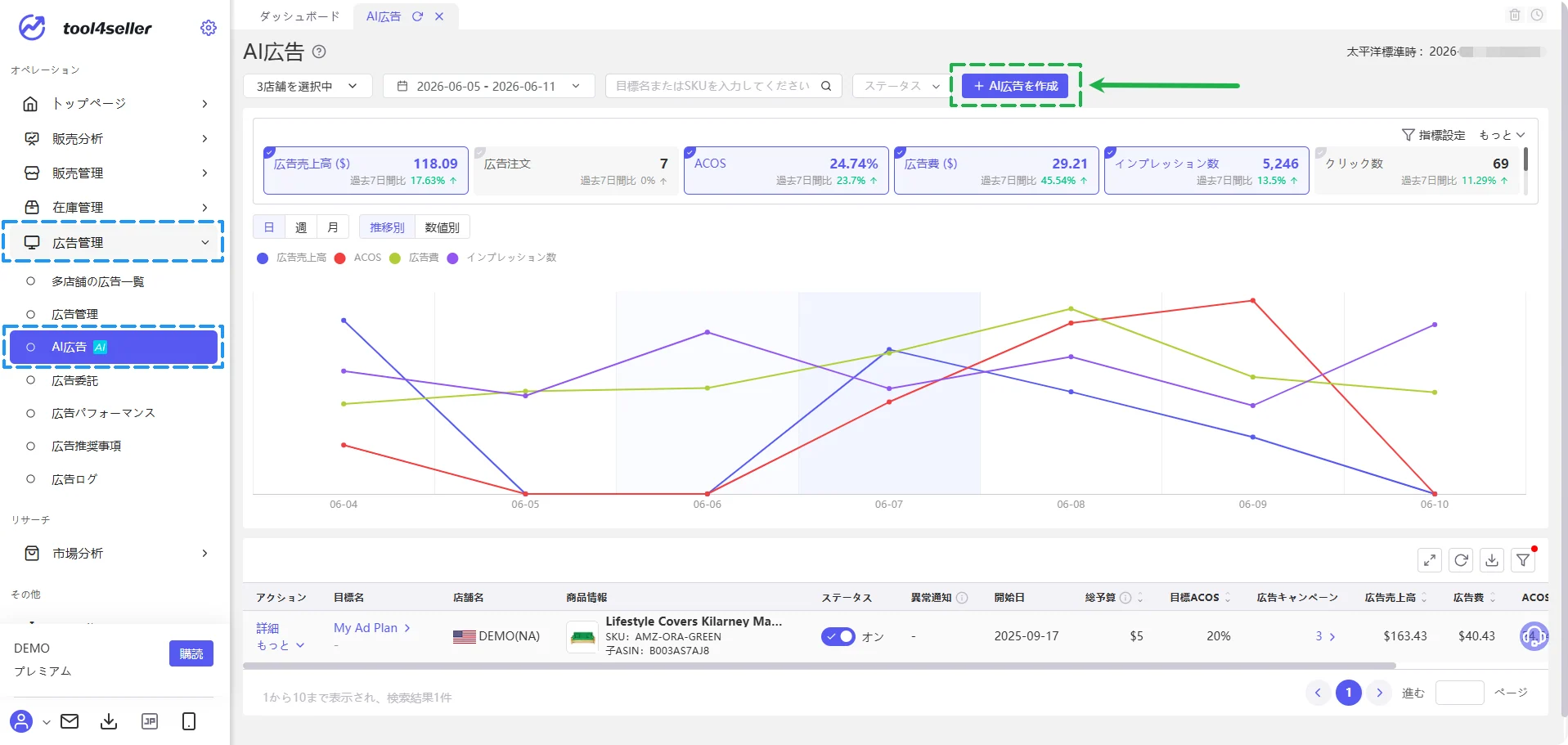Open the 3 campaigns link in 広告キャンペーン column
This screenshot has width=1568, height=745.
1325,636
